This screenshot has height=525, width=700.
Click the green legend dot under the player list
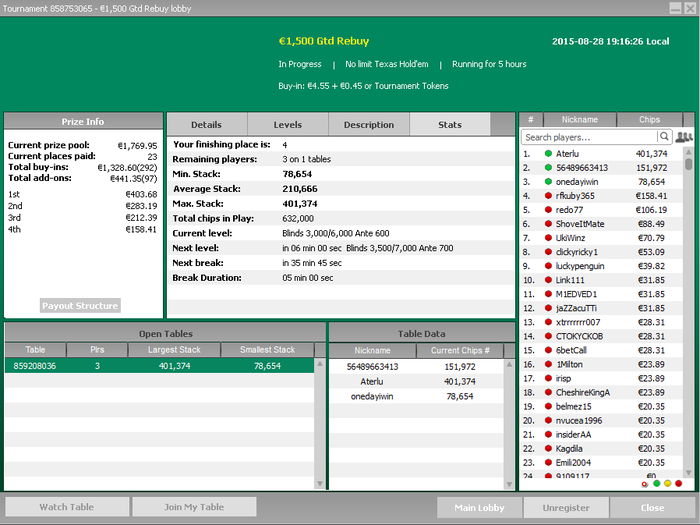pyautogui.click(x=656, y=483)
